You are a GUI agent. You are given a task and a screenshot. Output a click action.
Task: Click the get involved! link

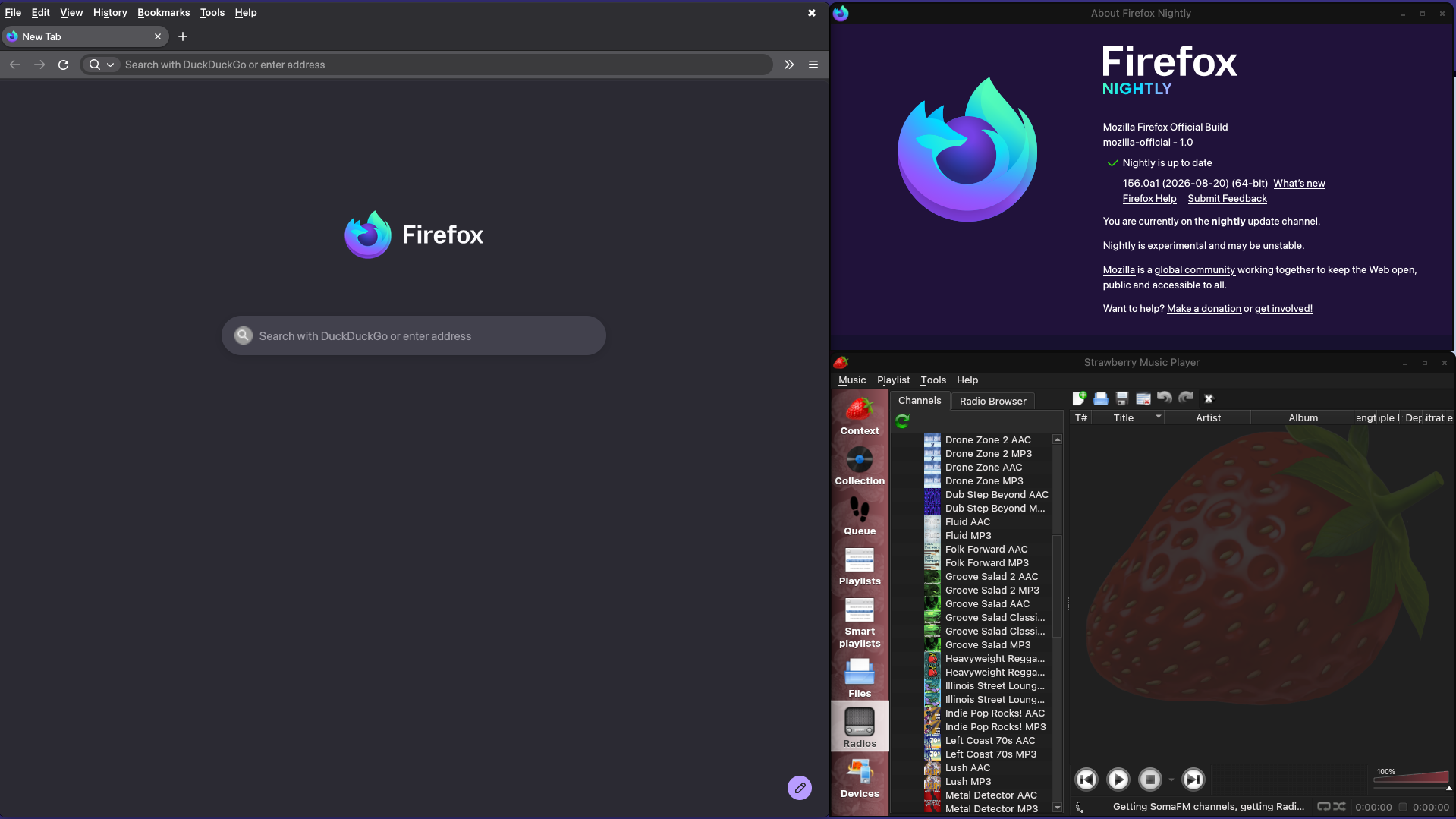pos(1283,308)
